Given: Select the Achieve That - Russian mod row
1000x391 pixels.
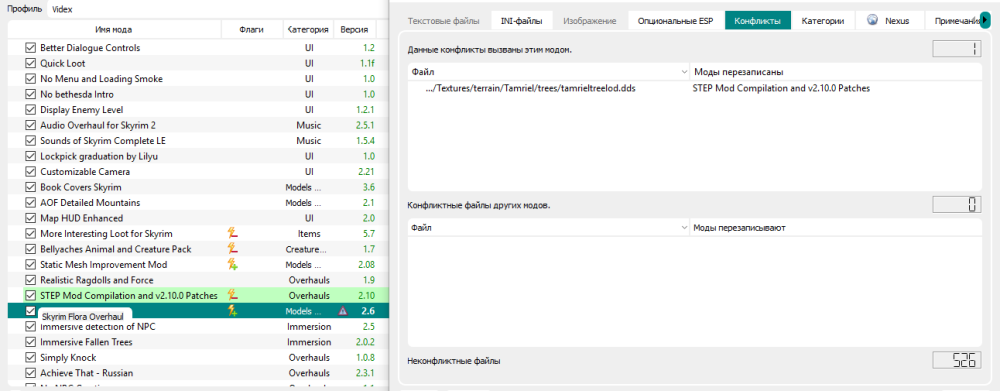Looking at the screenshot, I should click(x=198, y=373).
